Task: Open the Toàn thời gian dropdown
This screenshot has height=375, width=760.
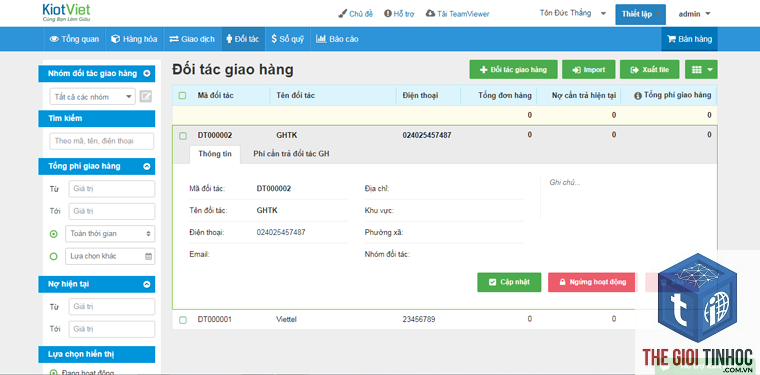Action: pos(110,234)
